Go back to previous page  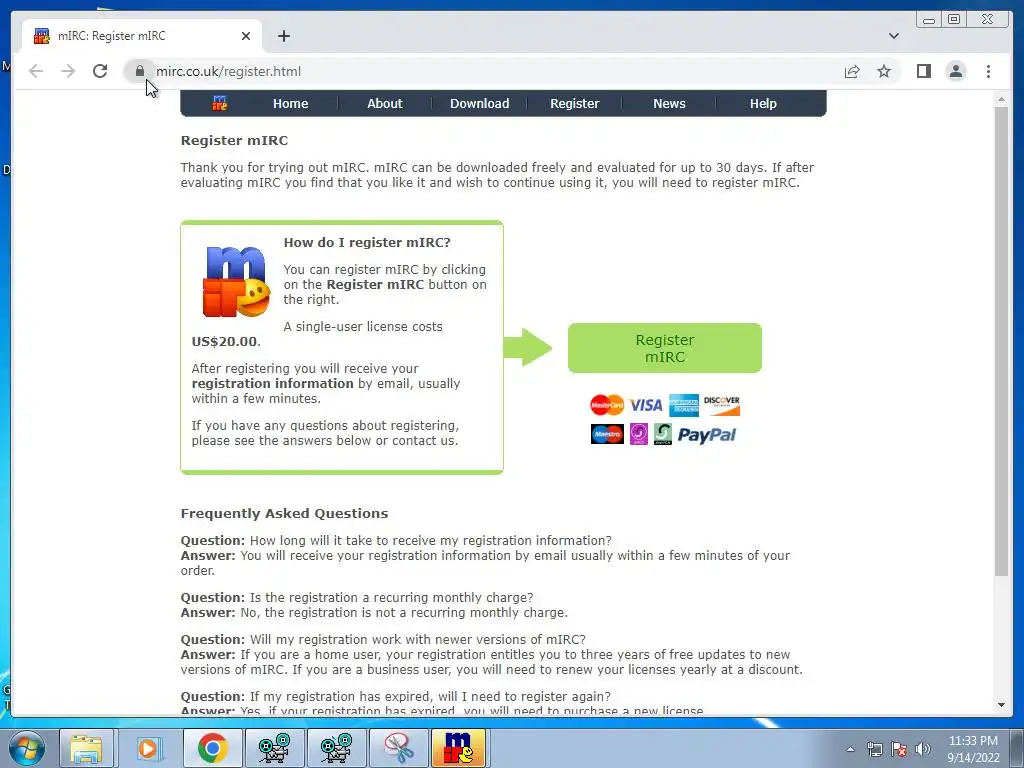click(x=36, y=71)
